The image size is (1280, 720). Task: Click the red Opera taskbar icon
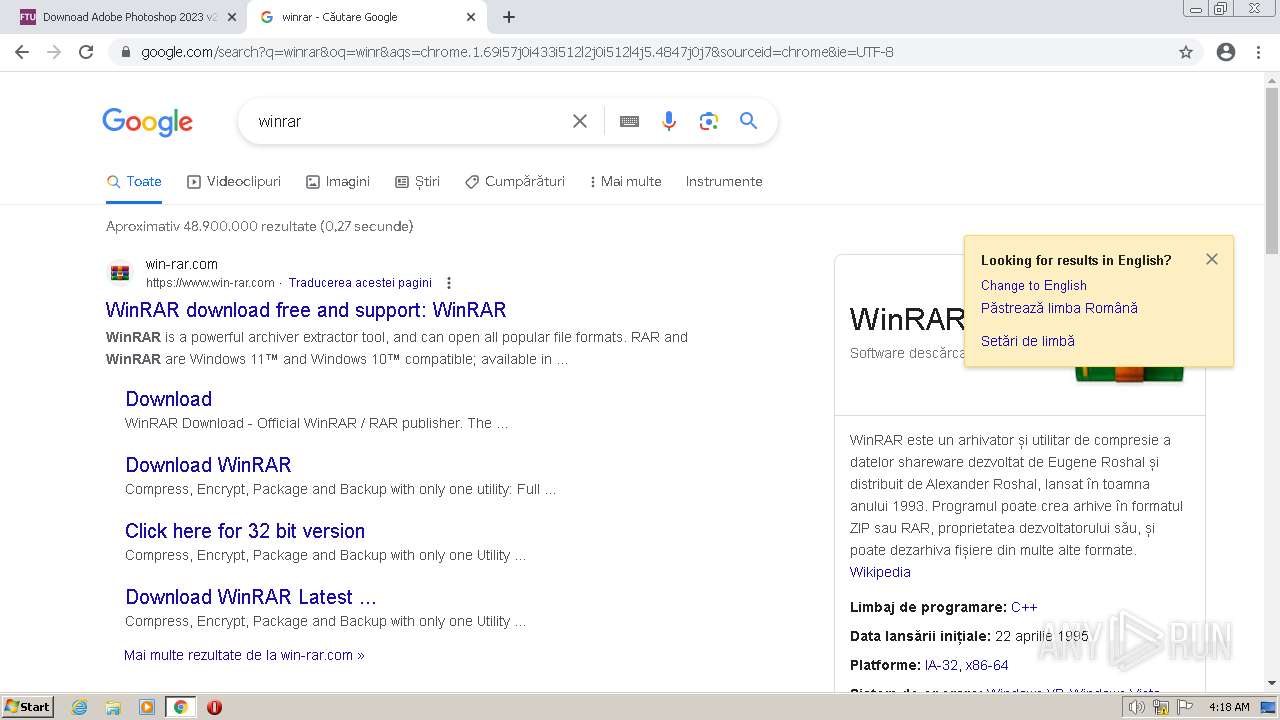214,707
